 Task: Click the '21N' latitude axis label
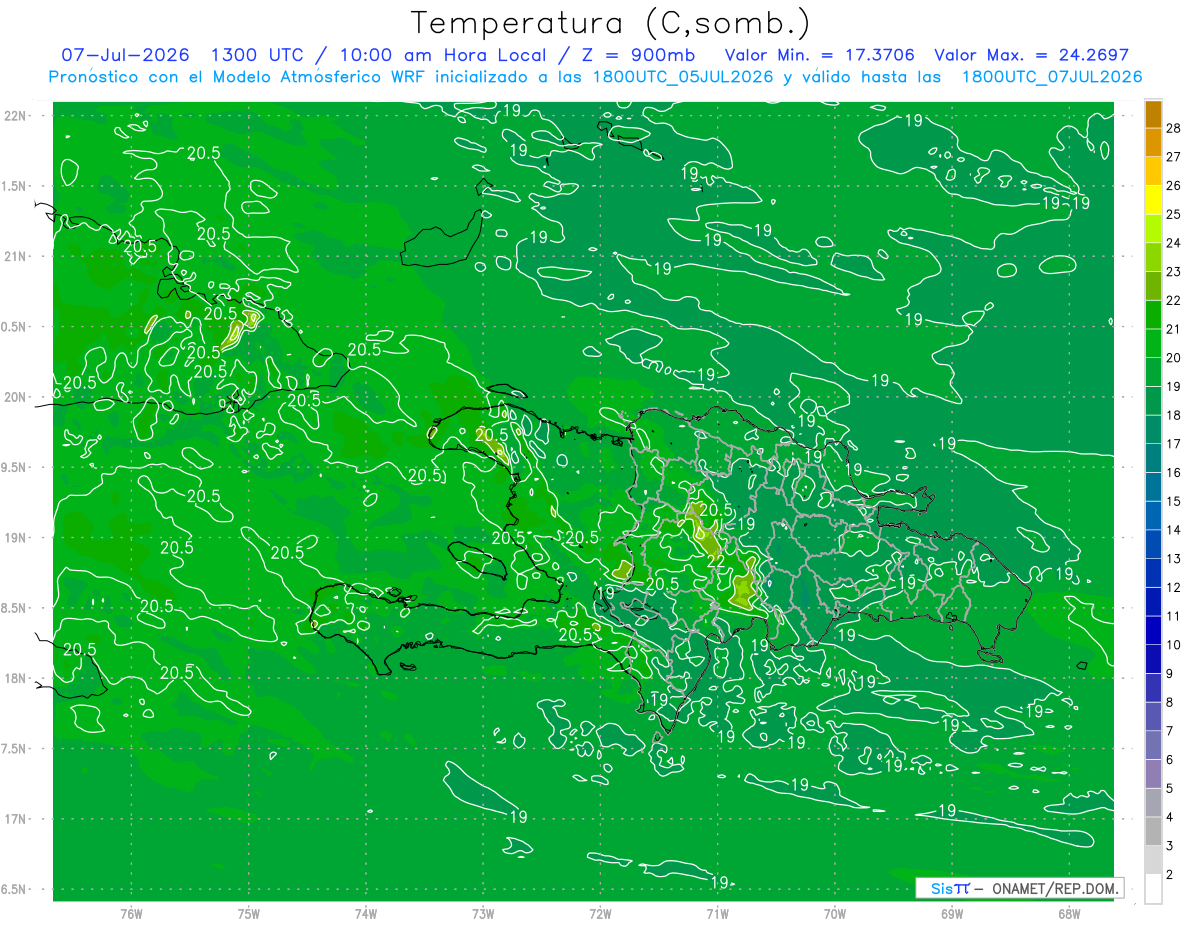click(x=15, y=257)
